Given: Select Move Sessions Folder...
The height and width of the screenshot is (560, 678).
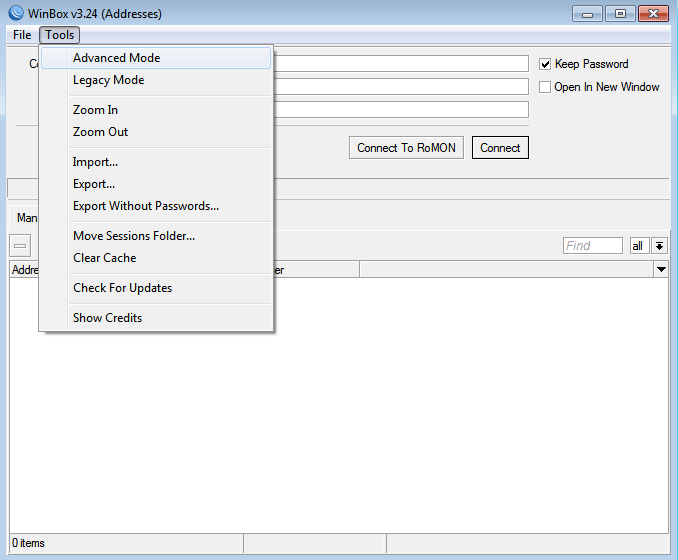Looking at the screenshot, I should tap(133, 236).
